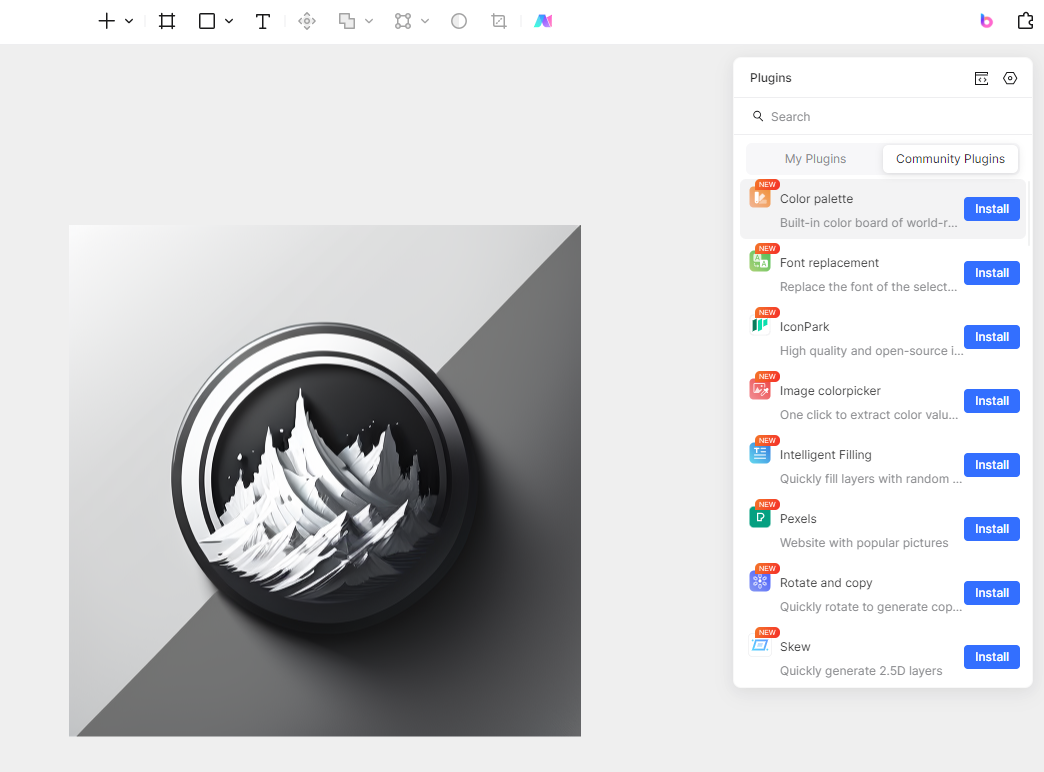Expand the vector nodes tool dropdown arrow
Screen dimensions: 1044x772
[425, 21]
